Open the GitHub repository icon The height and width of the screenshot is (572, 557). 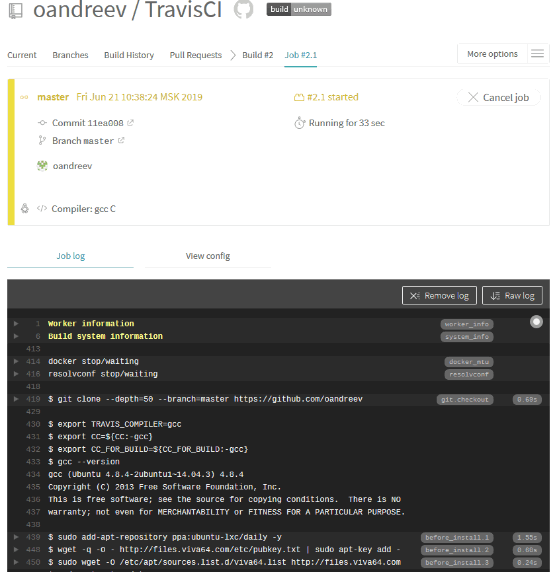(244, 9)
